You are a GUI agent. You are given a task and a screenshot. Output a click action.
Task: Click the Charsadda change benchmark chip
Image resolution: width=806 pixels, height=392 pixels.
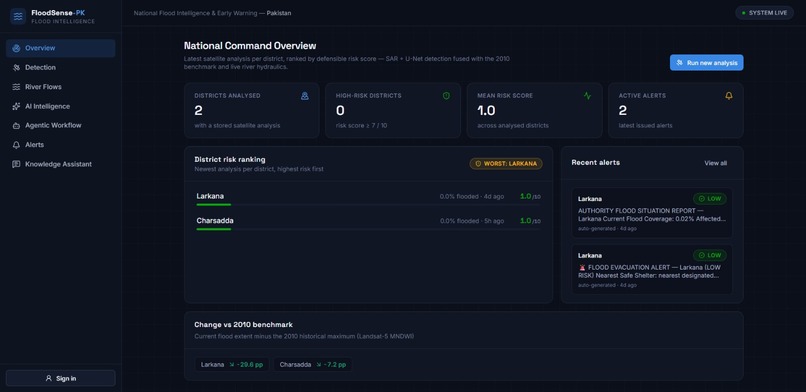313,365
